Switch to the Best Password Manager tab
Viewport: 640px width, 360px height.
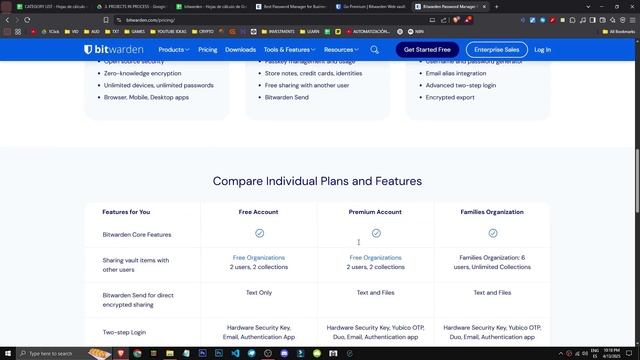291,7
